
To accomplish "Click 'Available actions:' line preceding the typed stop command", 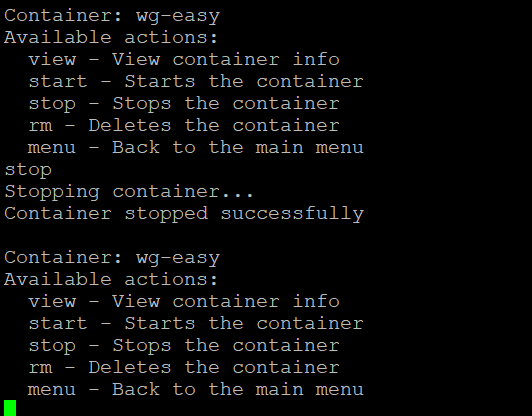I will point(111,37).
